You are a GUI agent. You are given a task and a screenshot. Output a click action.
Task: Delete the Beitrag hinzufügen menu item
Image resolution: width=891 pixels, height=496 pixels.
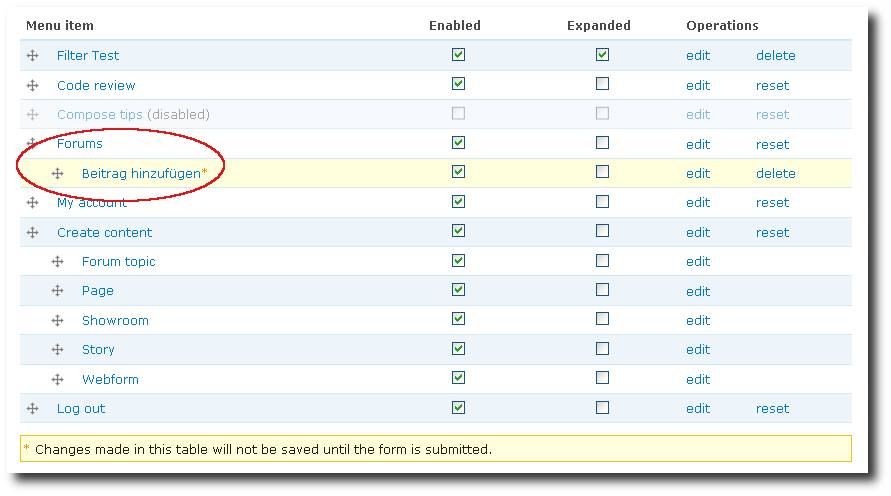coord(775,174)
